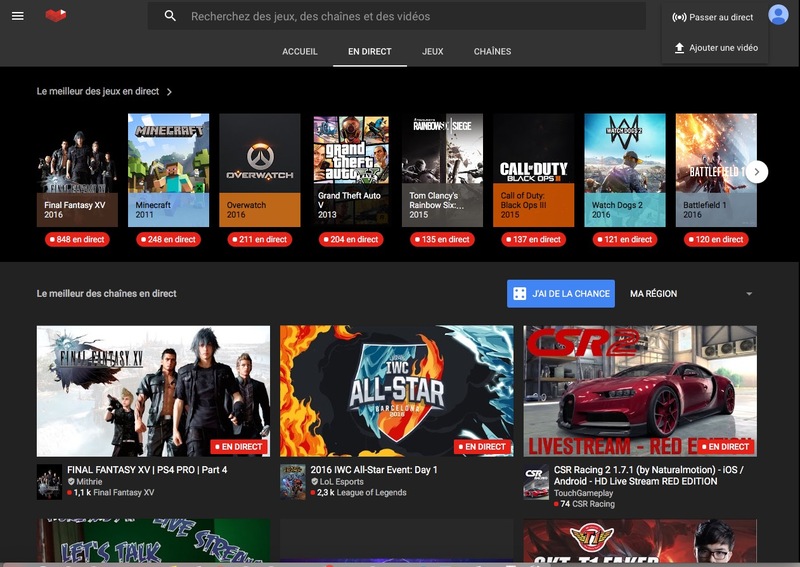The height and width of the screenshot is (567, 800).
Task: Open the Overwatch game card
Action: click(x=260, y=170)
